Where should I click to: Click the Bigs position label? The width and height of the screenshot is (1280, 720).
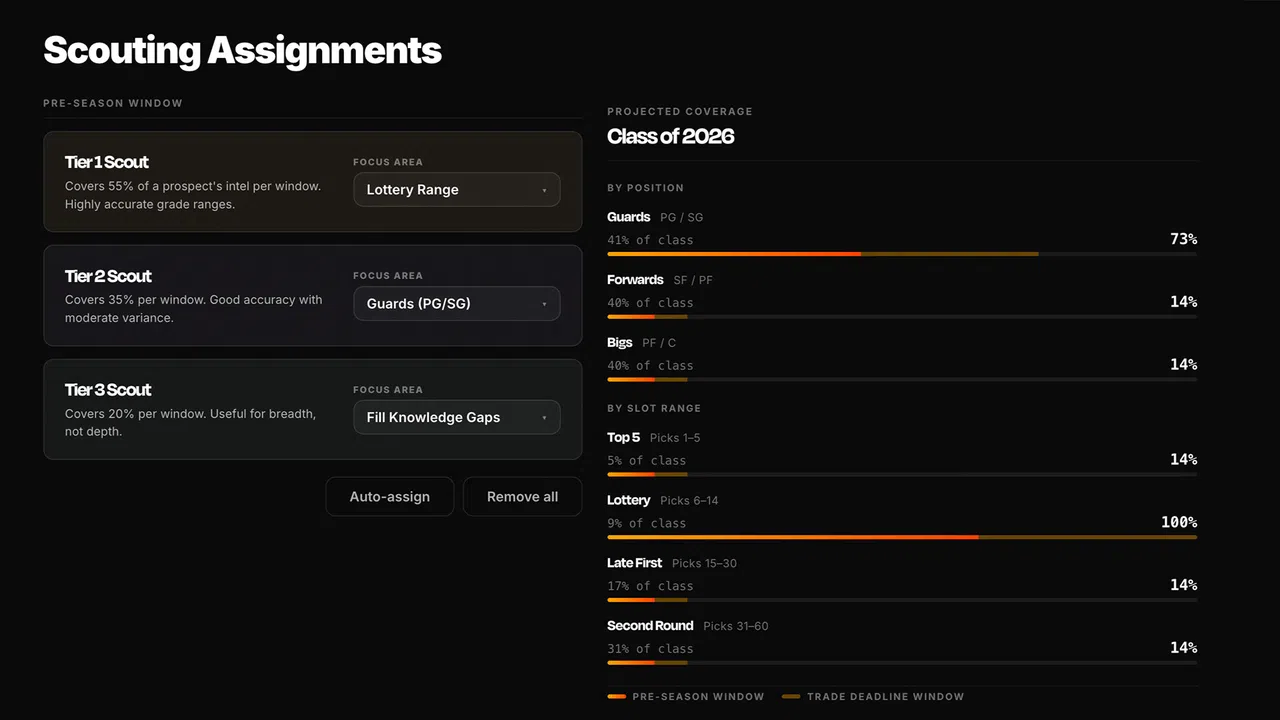[620, 343]
